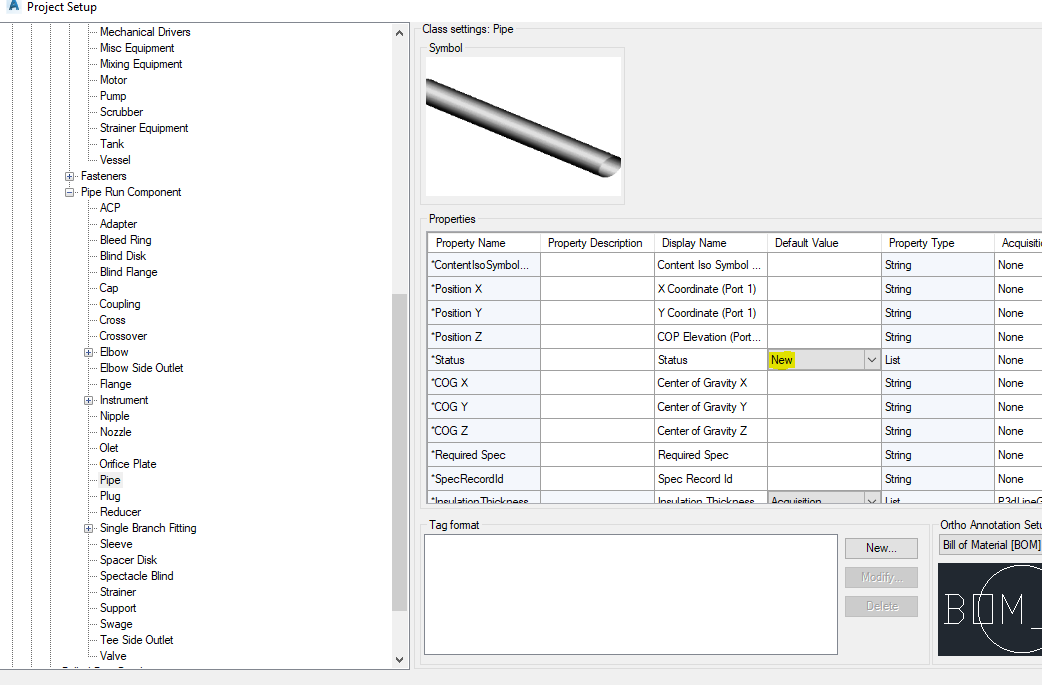
Task: Select the Scrubber tree item
Action: pos(121,112)
